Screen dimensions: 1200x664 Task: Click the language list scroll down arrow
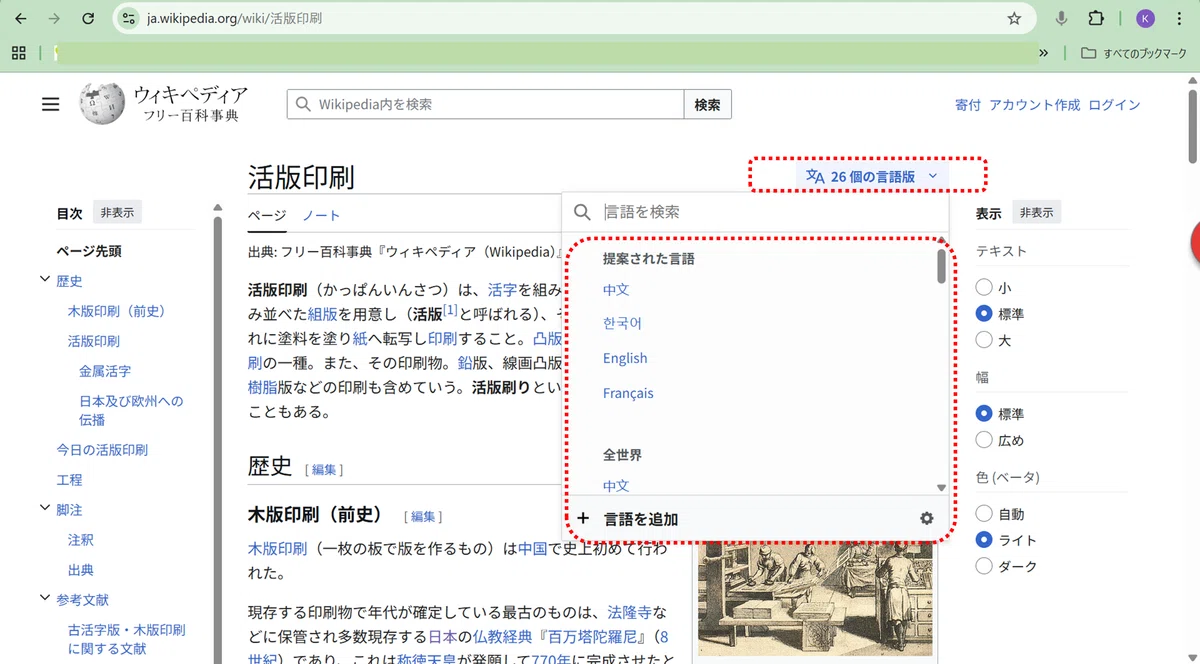pos(941,487)
